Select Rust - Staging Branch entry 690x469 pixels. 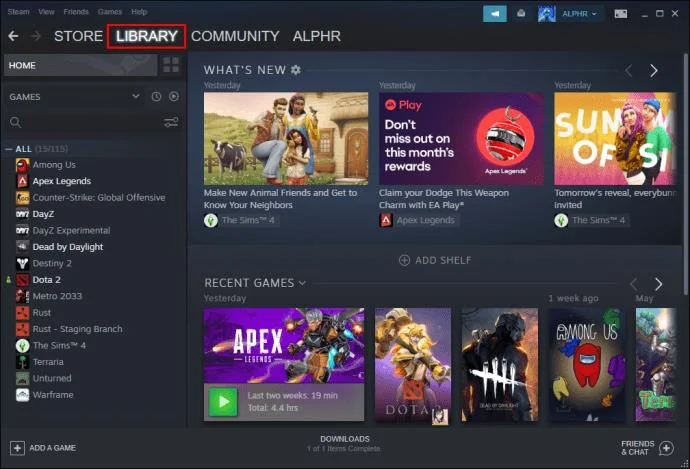click(x=77, y=329)
